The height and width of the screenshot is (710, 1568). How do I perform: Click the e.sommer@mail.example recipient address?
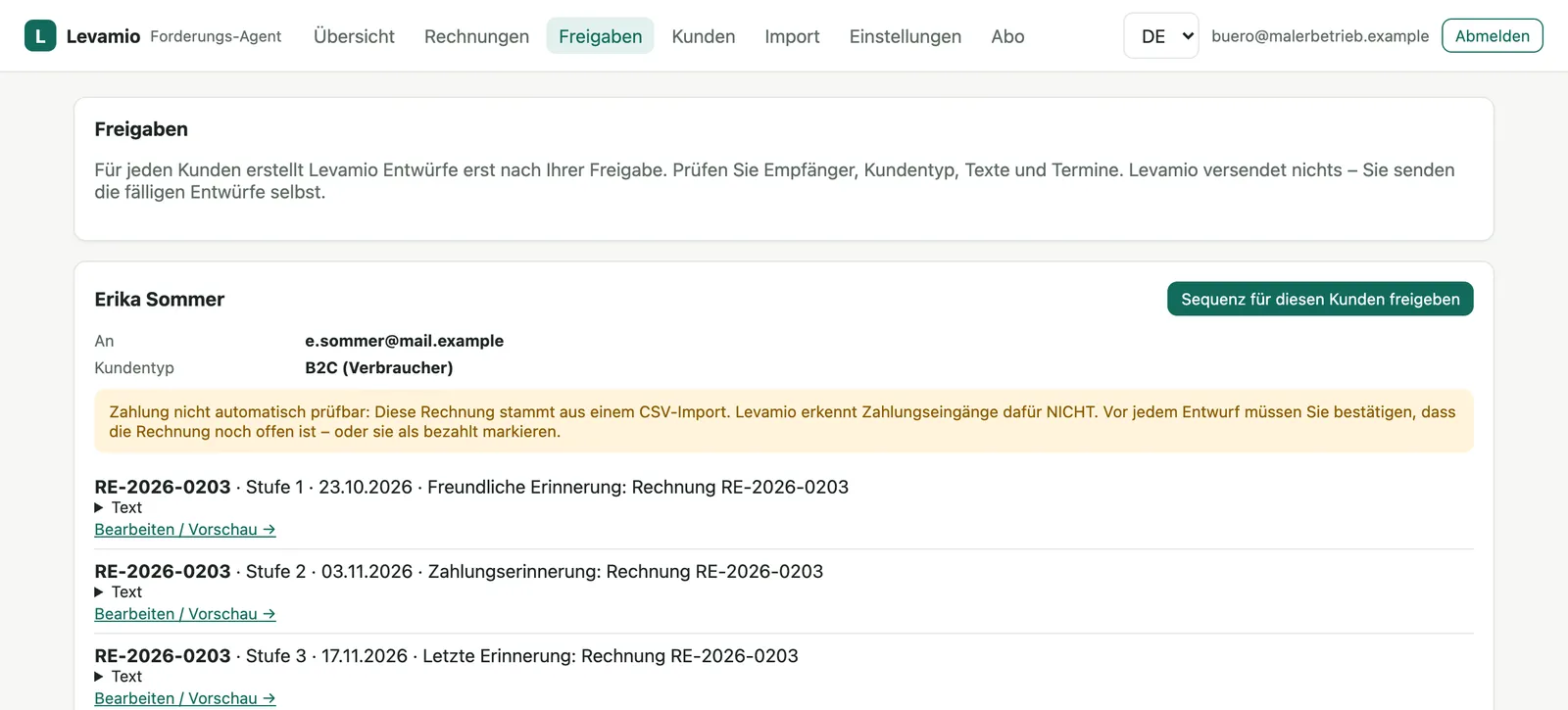click(x=404, y=341)
